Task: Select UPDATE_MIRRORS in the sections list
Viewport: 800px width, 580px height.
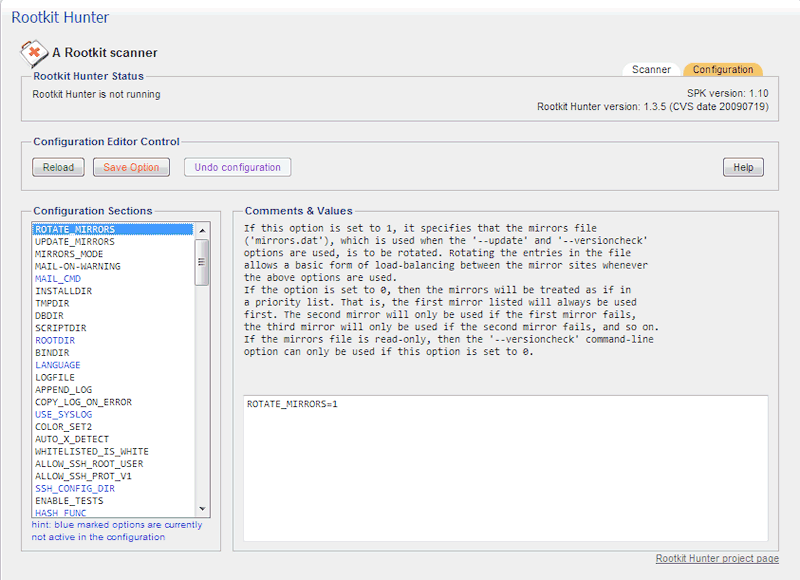Action: [75, 242]
